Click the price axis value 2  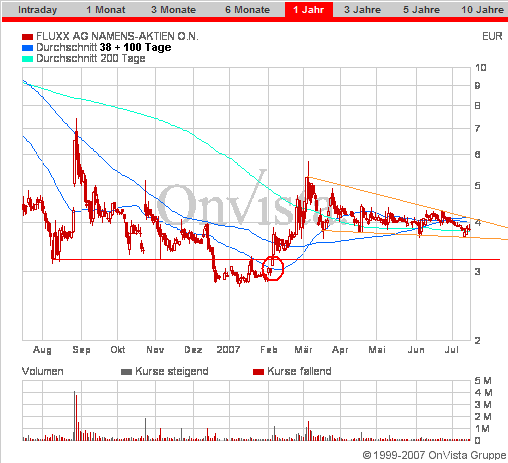tap(477, 340)
